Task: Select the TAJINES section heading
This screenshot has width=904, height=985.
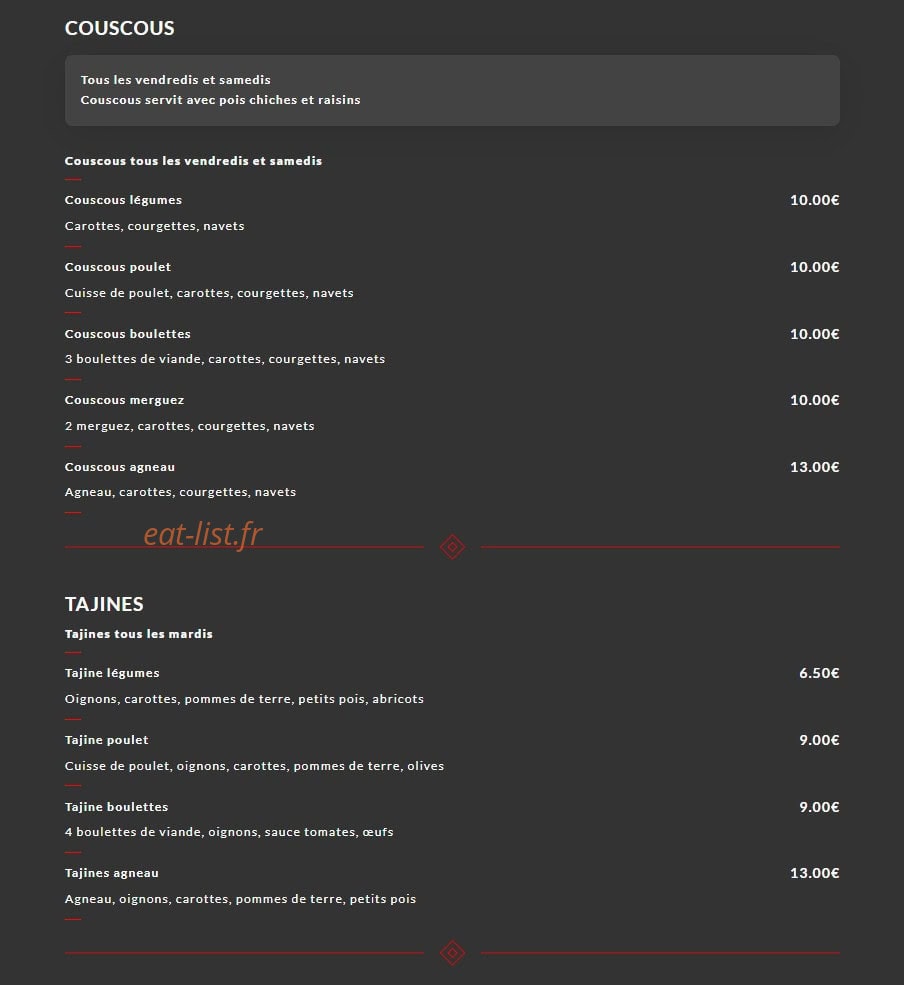Action: pos(104,604)
